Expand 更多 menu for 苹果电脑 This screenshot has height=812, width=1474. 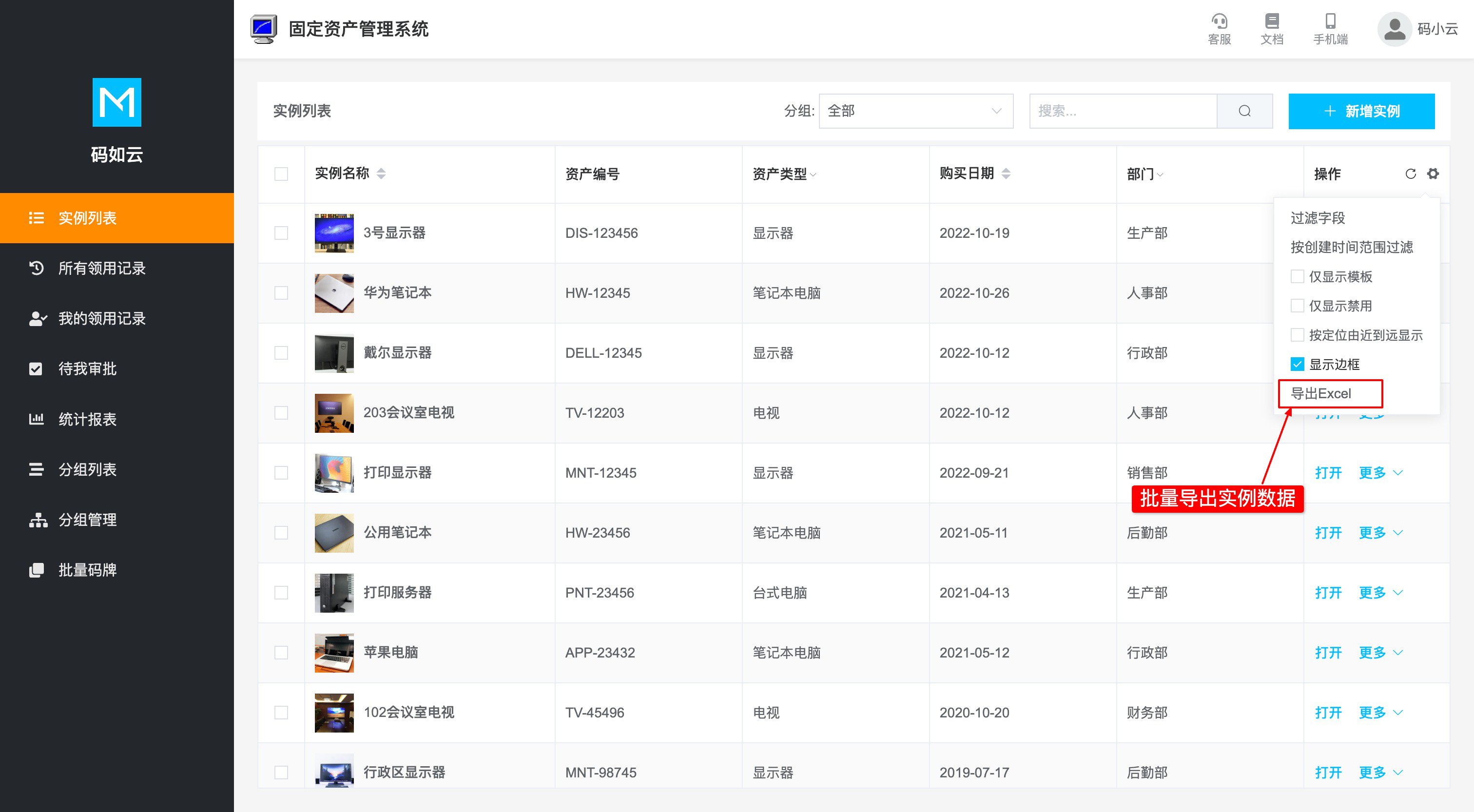1380,652
